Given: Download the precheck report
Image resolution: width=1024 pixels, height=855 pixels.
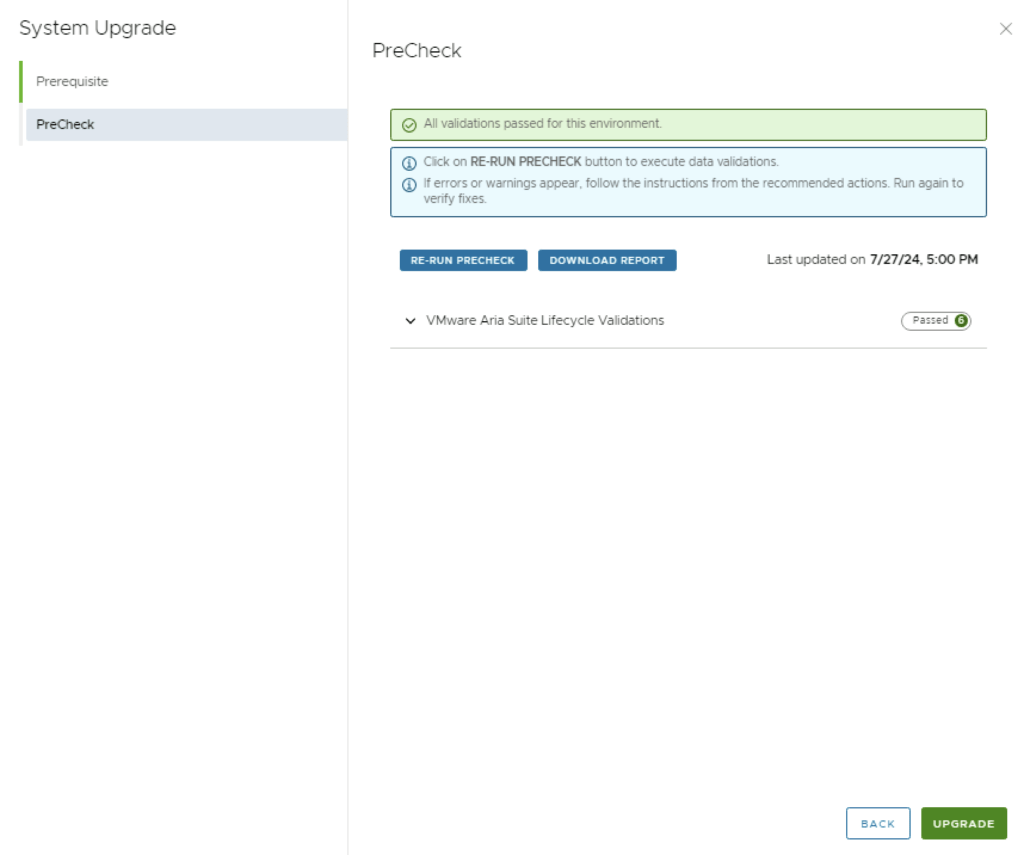Looking at the screenshot, I should pyautogui.click(x=607, y=260).
